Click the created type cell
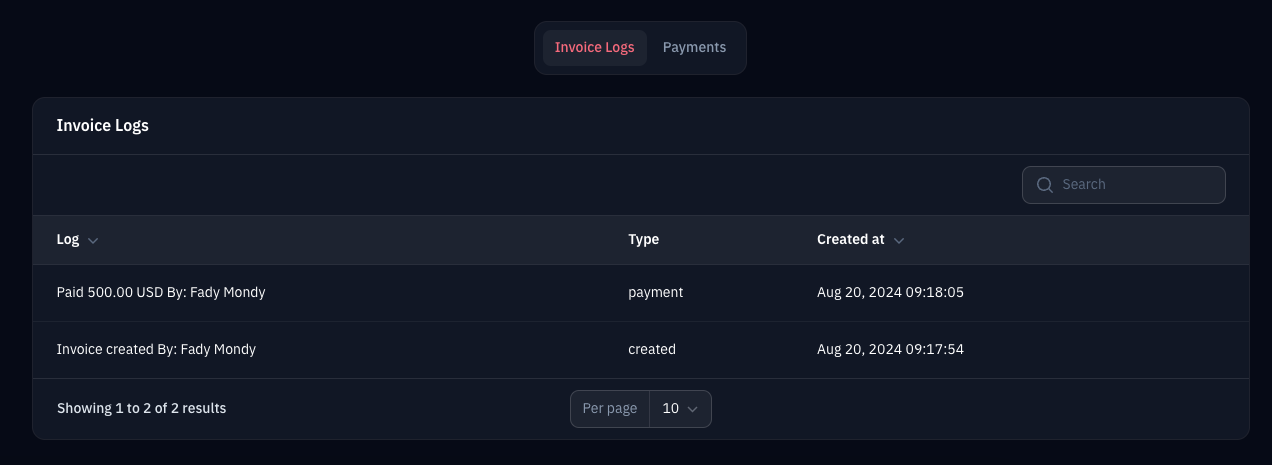Viewport: 1272px width, 465px height. tap(652, 350)
